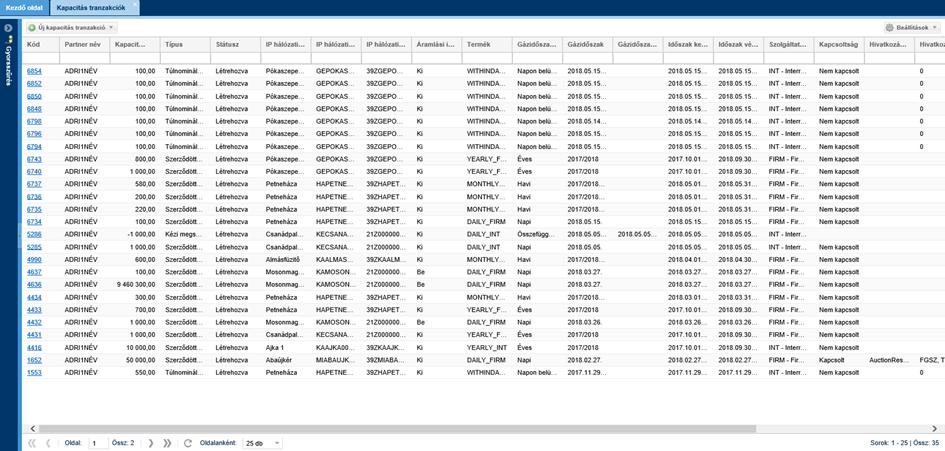
Task: Select the Ajka 1 network point cell
Action: point(286,347)
